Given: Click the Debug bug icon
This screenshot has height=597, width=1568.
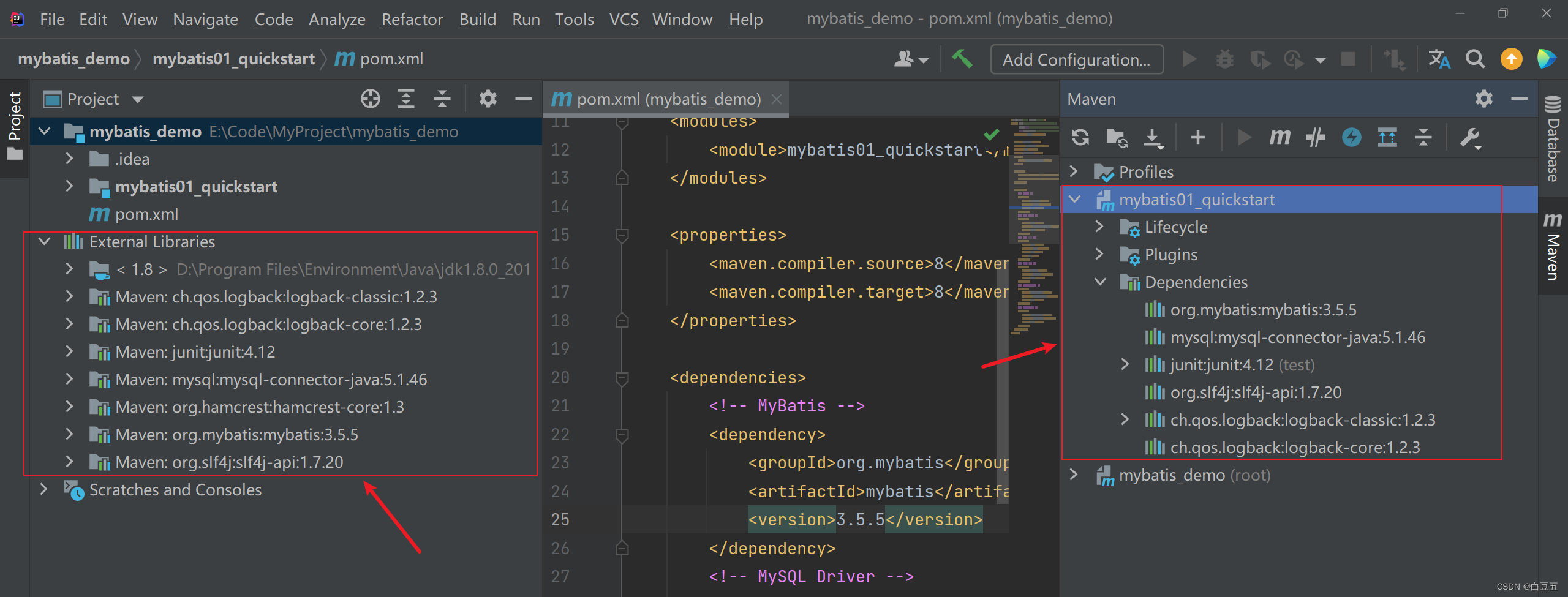Looking at the screenshot, I should pyautogui.click(x=1225, y=59).
